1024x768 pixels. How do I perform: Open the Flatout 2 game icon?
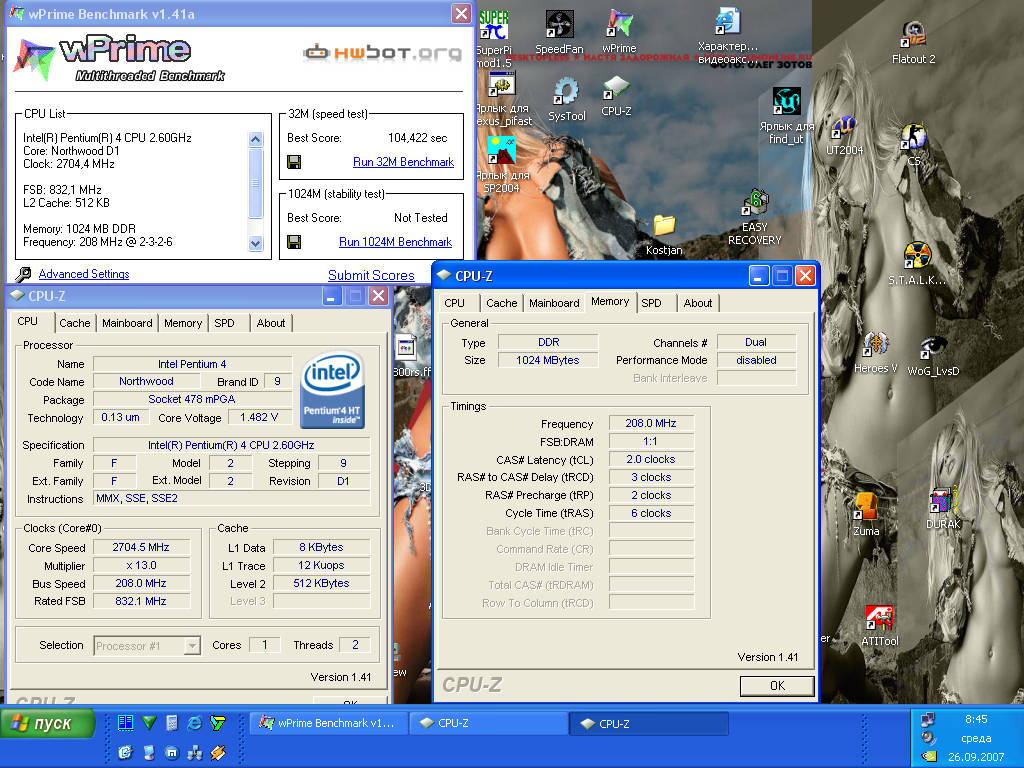coord(913,35)
